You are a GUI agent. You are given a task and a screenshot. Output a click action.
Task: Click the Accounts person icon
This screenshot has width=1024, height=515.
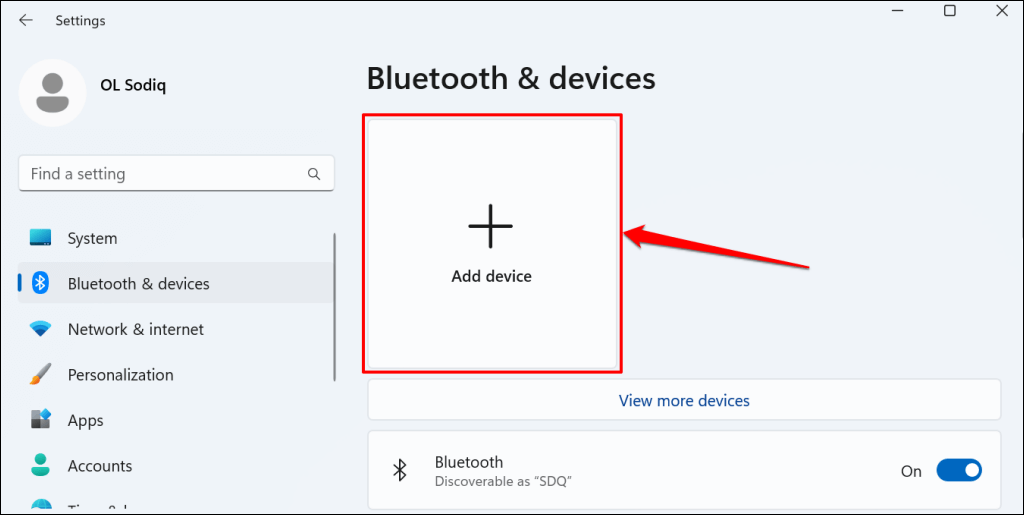pyautogui.click(x=40, y=465)
